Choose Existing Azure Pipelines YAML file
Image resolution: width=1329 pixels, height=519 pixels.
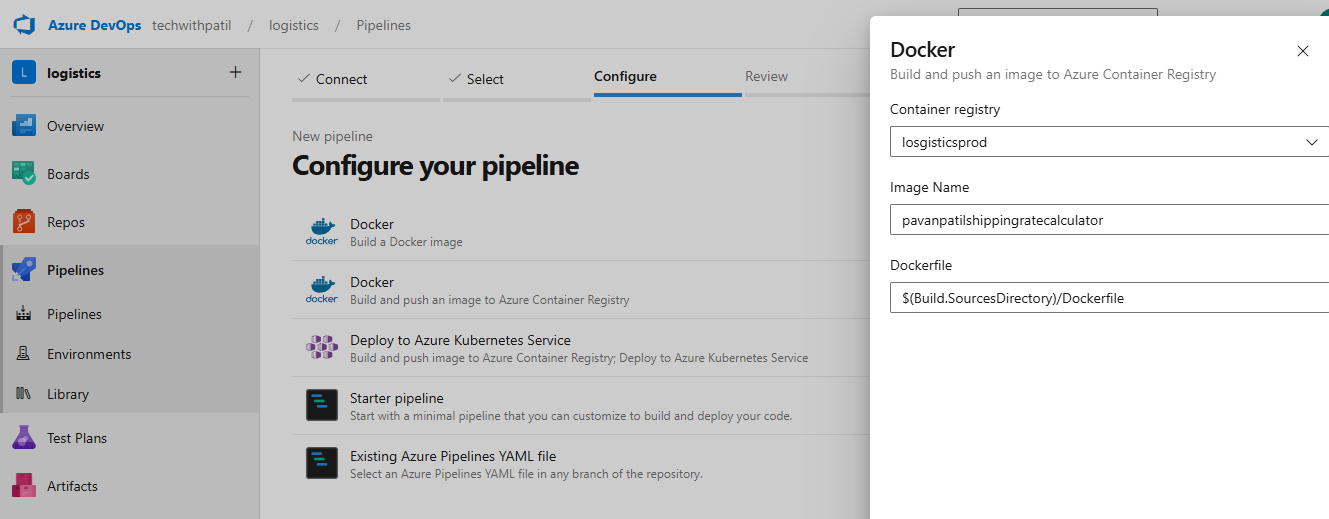[452, 456]
